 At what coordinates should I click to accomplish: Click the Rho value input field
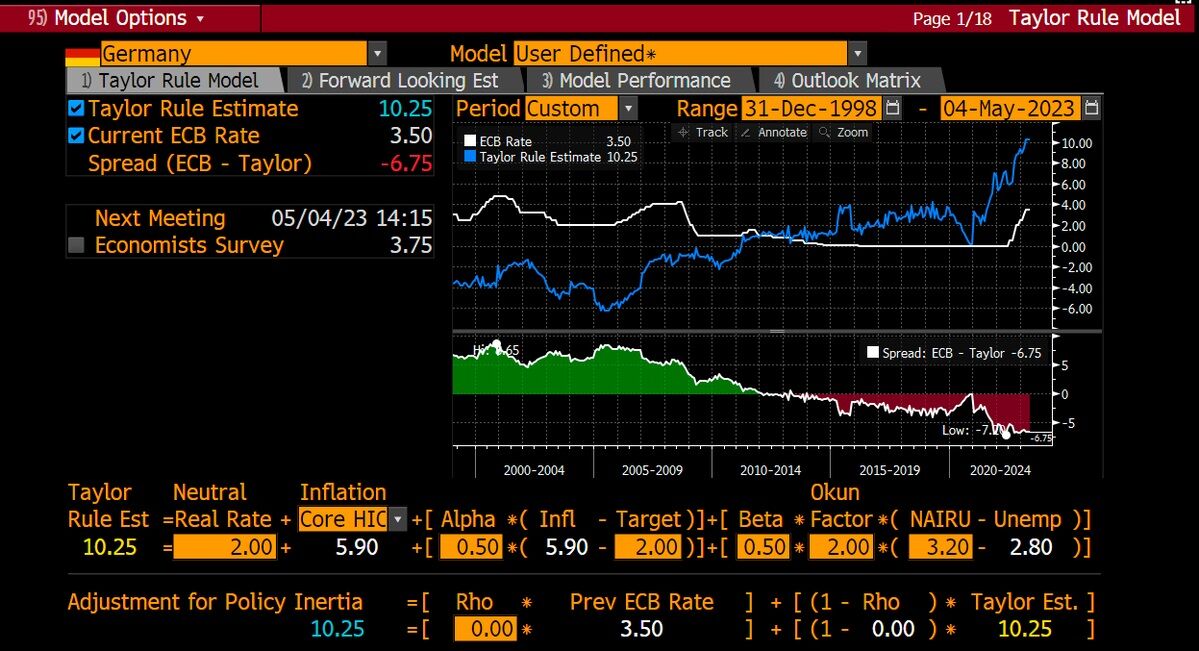[486, 629]
